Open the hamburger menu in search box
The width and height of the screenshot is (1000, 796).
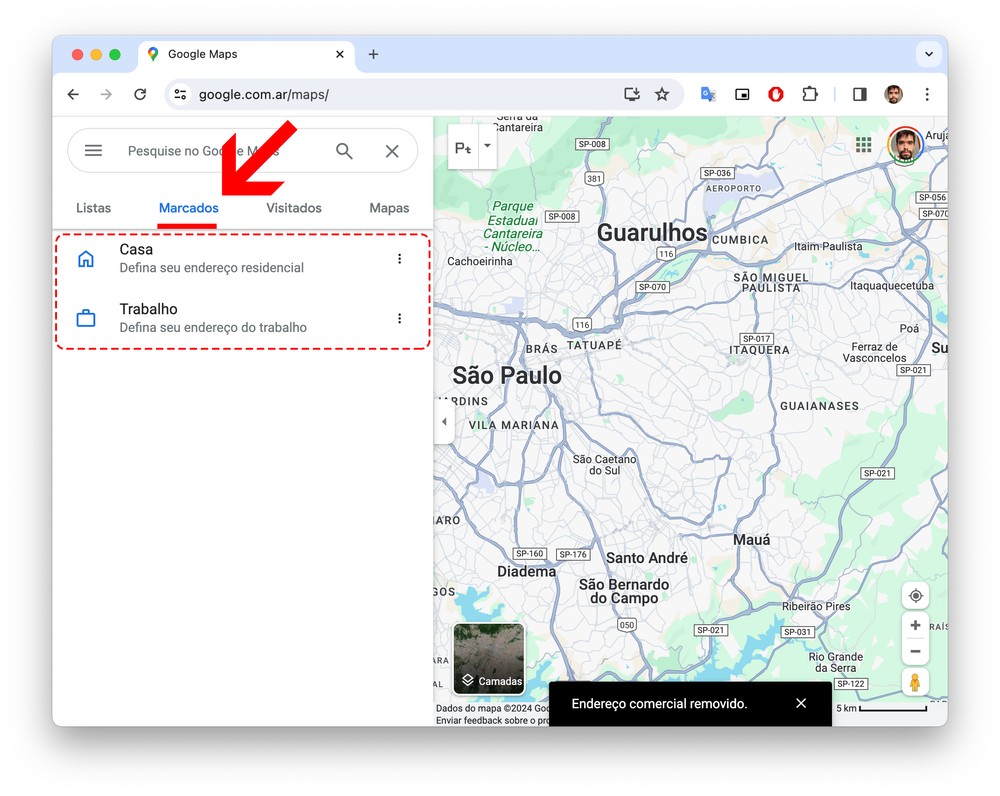point(93,151)
